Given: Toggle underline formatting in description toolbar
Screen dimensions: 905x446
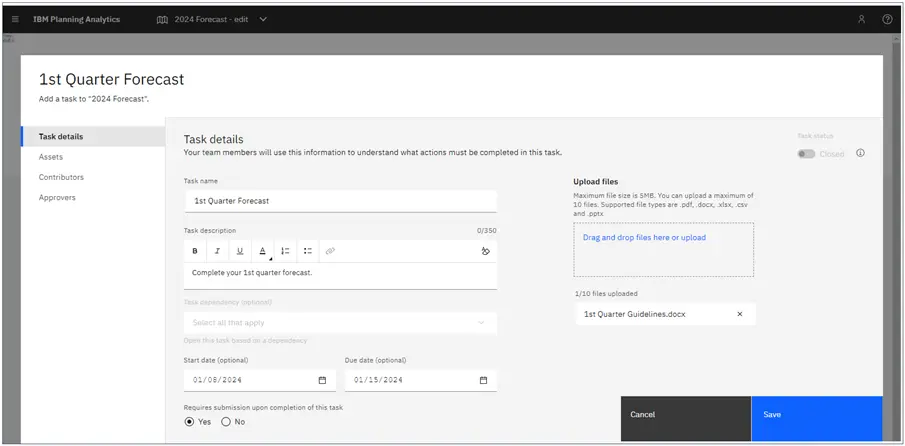Looking at the screenshot, I should [240, 251].
